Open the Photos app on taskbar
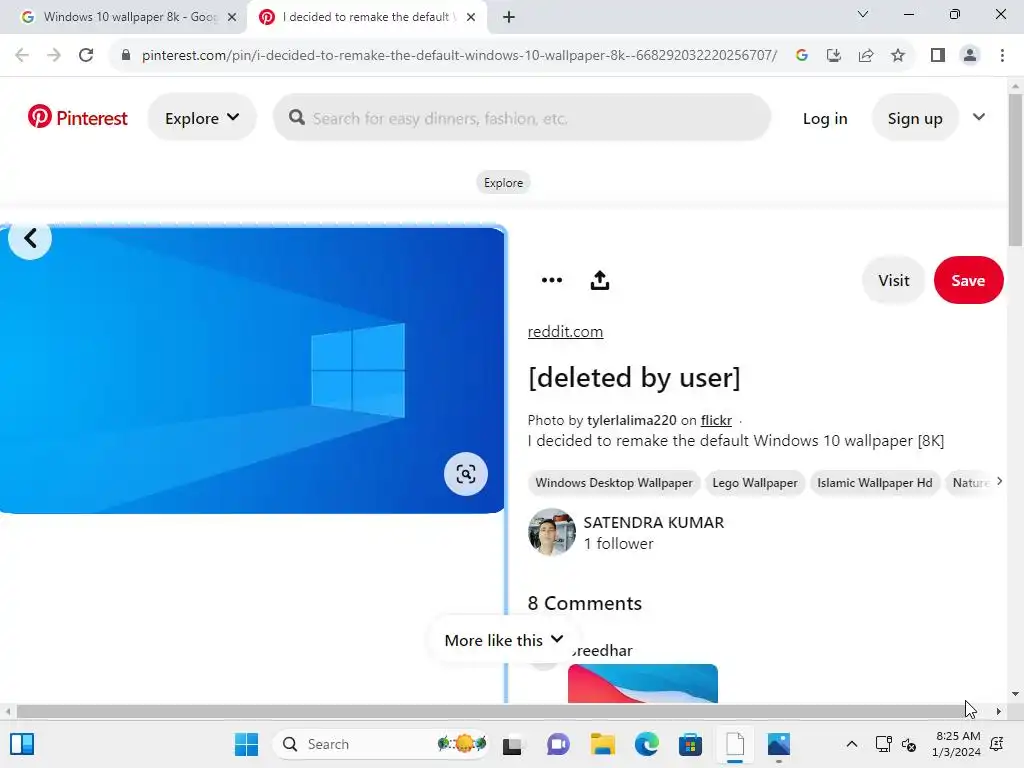Image resolution: width=1024 pixels, height=768 pixels. pyautogui.click(x=778, y=744)
